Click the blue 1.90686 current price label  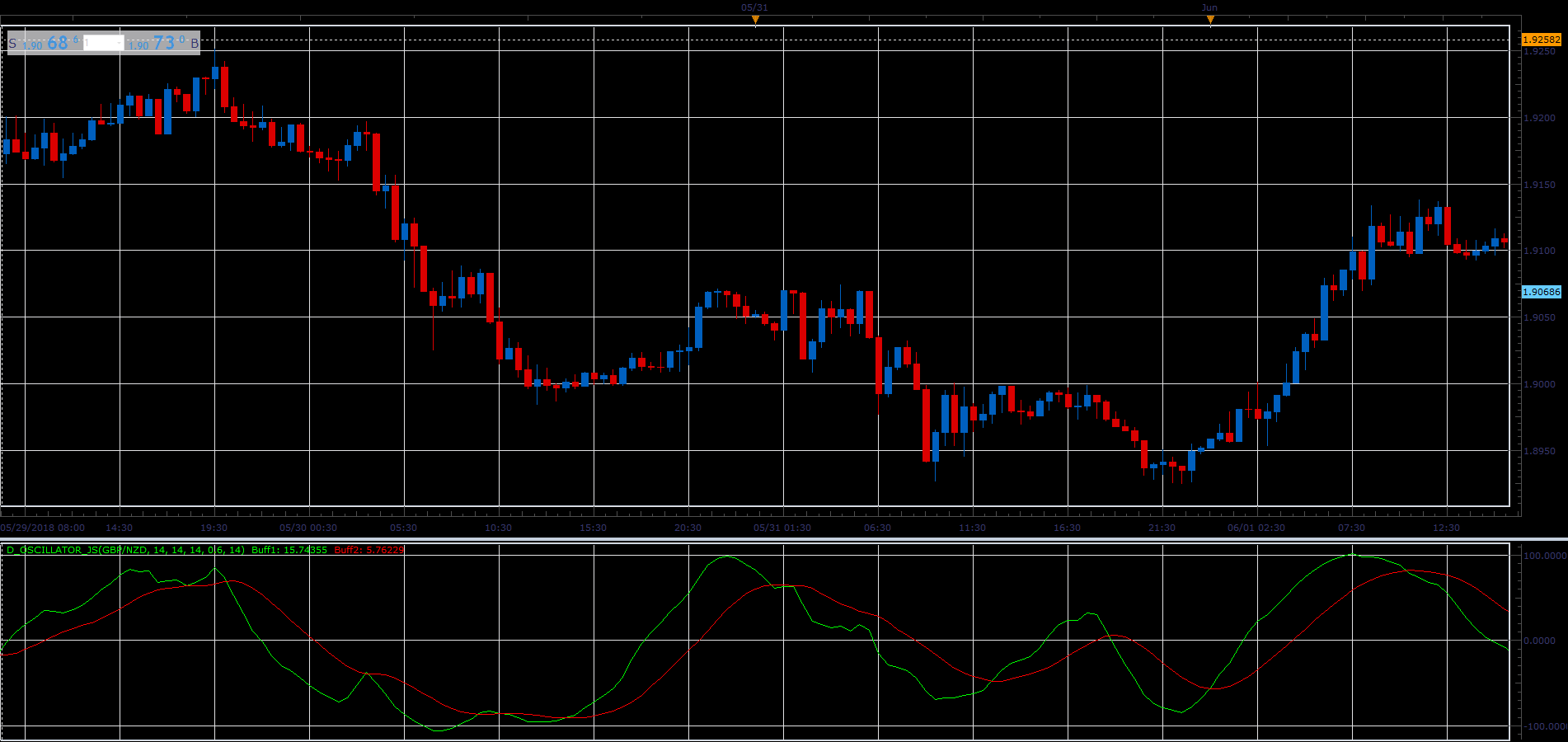tap(1541, 292)
